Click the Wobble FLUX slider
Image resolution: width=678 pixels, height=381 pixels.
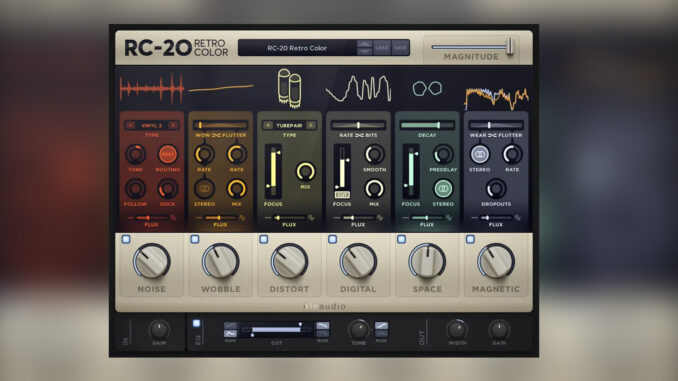pyautogui.click(x=221, y=218)
